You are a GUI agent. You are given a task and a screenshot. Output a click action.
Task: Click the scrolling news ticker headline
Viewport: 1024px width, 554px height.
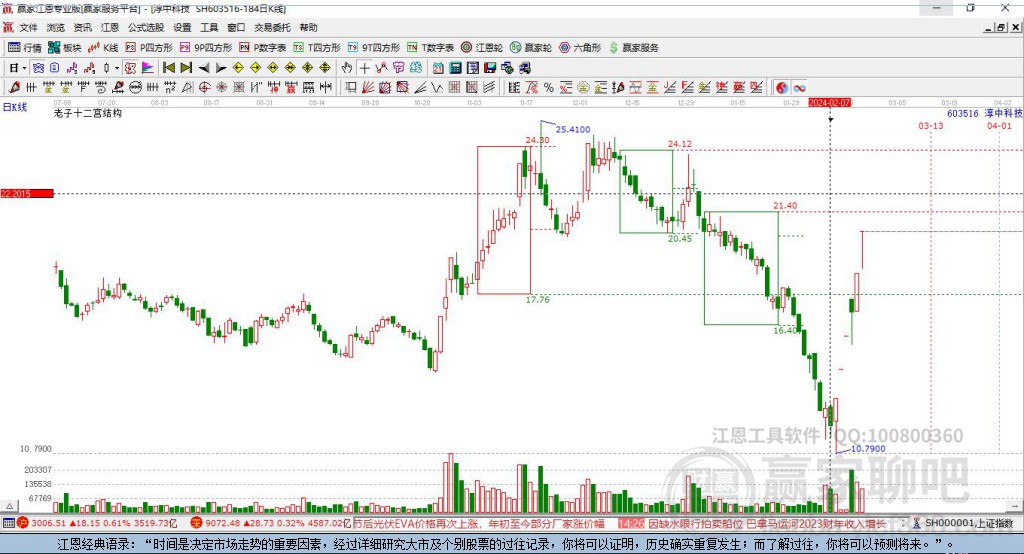(x=619, y=523)
